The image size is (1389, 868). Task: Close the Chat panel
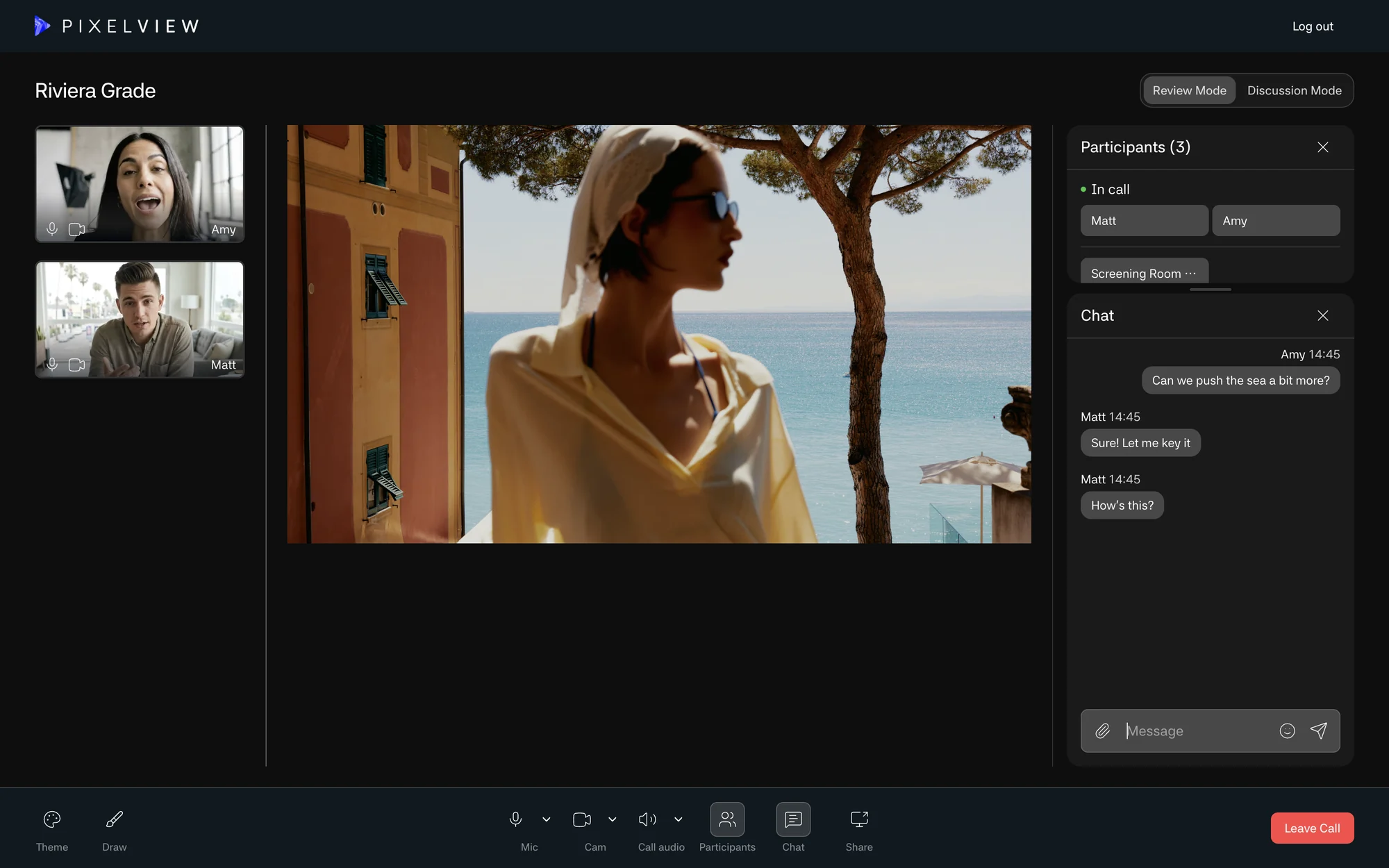coord(1323,315)
